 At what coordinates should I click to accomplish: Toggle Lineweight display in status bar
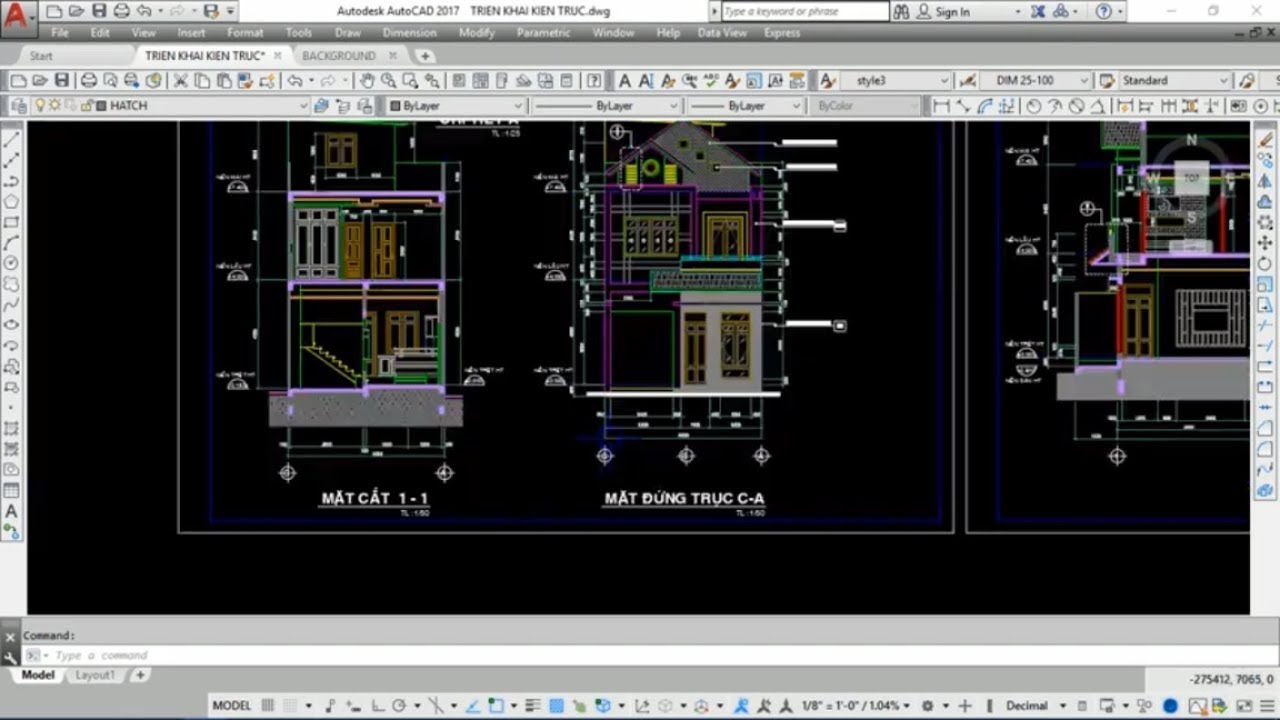(533, 705)
